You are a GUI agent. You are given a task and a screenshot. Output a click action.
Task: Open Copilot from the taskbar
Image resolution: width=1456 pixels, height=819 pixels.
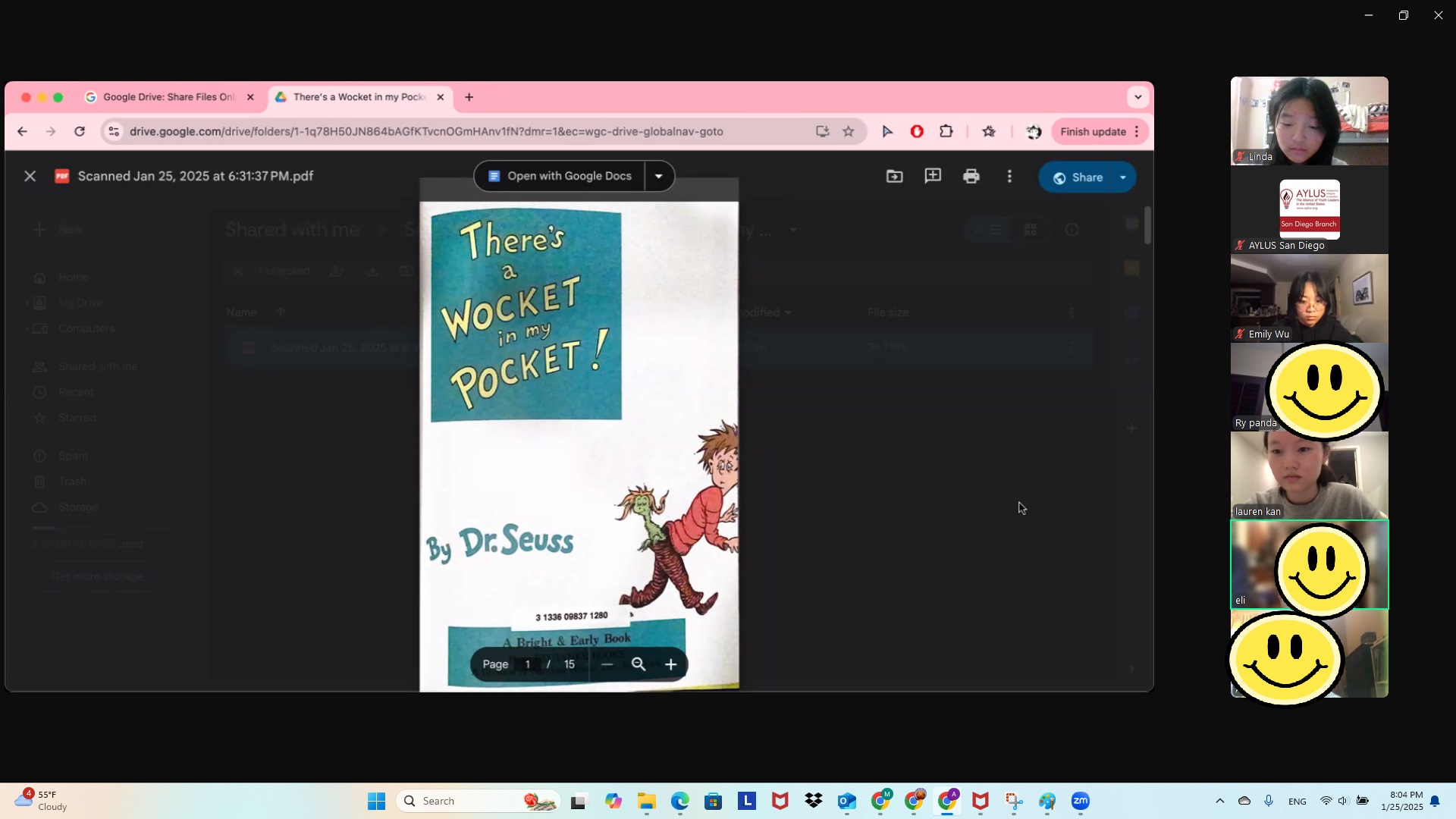coord(613,801)
